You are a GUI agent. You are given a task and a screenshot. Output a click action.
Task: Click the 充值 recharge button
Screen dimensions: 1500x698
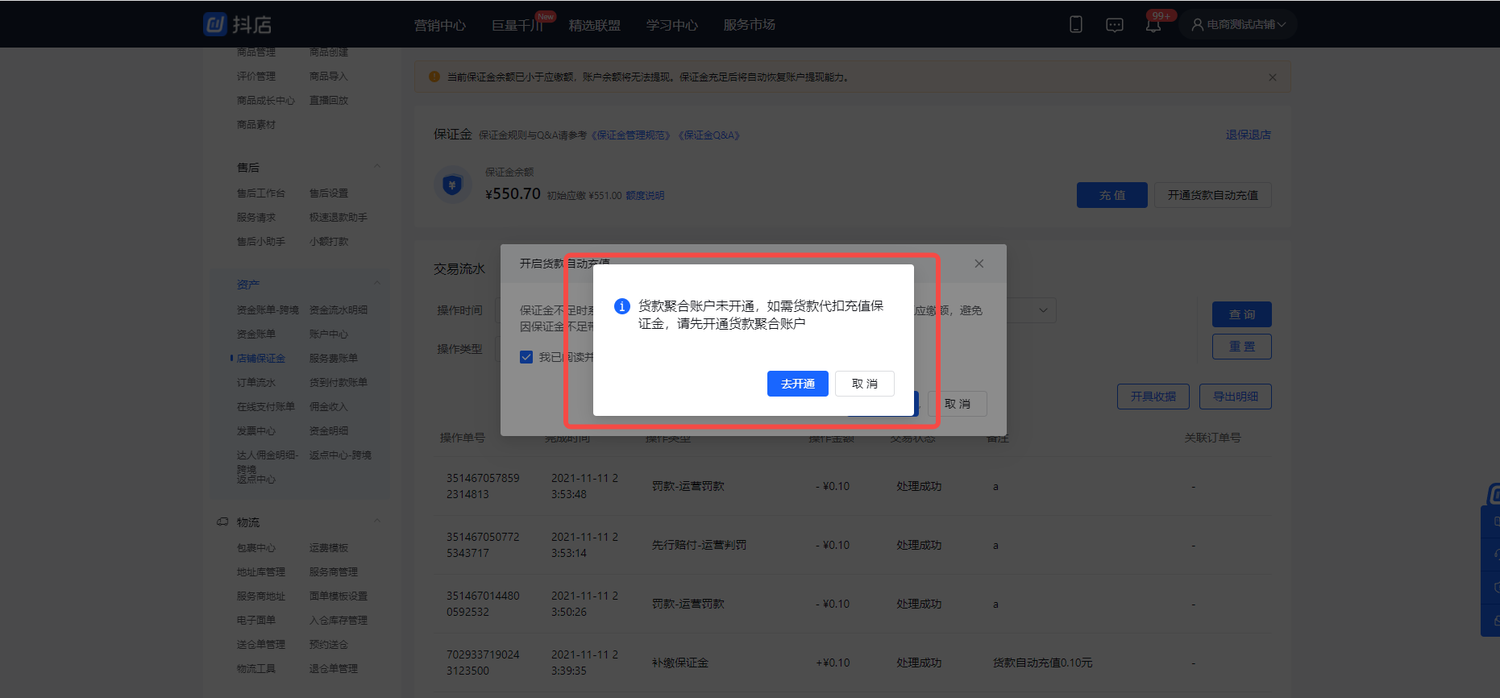point(1112,195)
